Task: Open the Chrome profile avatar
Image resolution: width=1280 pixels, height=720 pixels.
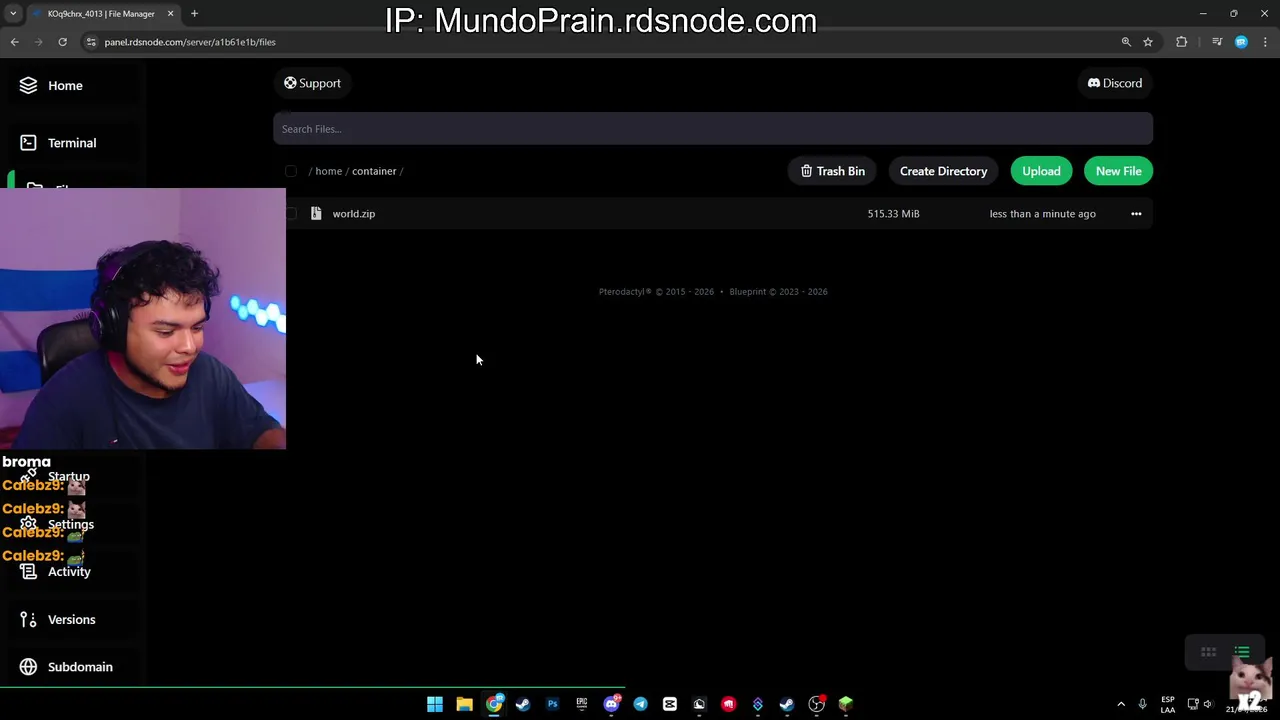Action: 1241,42
